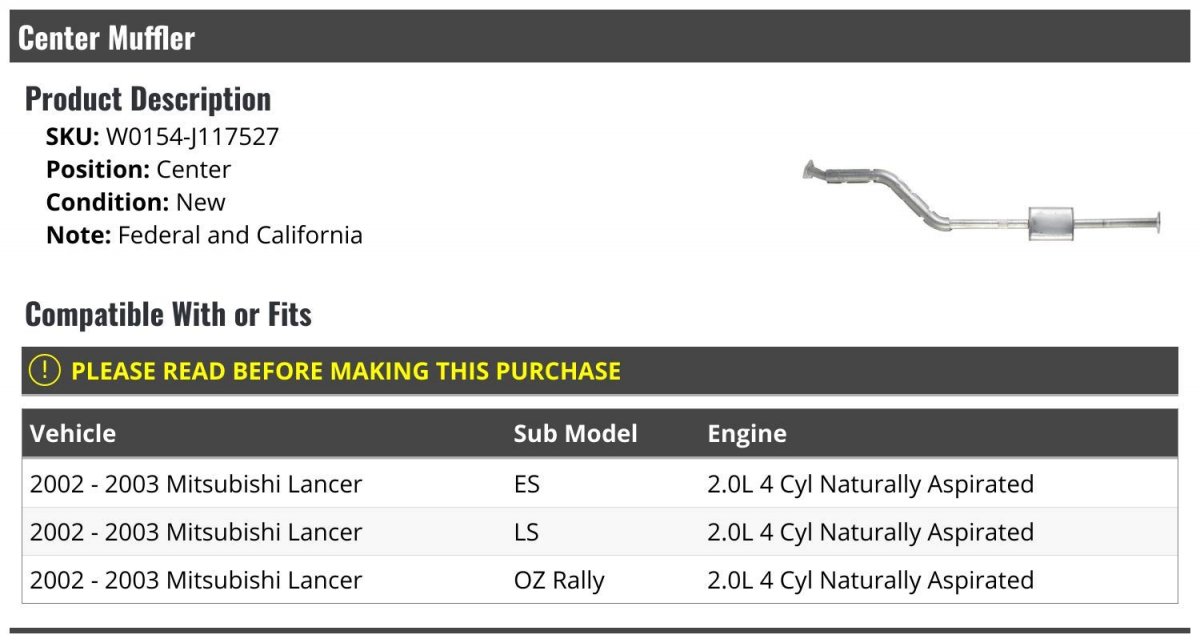
Task: Click the engine cell in the ES row
Action: coord(870,484)
